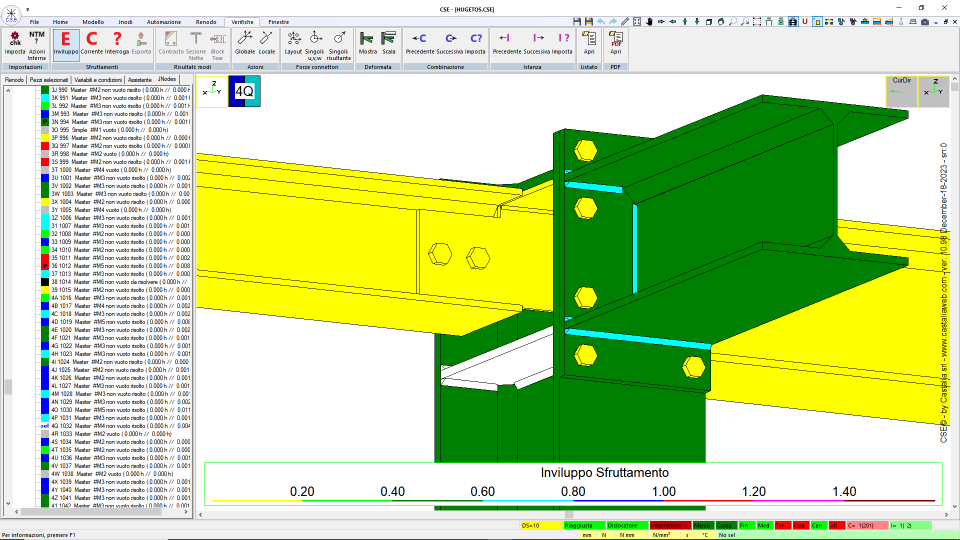The height and width of the screenshot is (540, 960).
Task: Switch to the Modello ribbon tab
Action: coord(93,22)
